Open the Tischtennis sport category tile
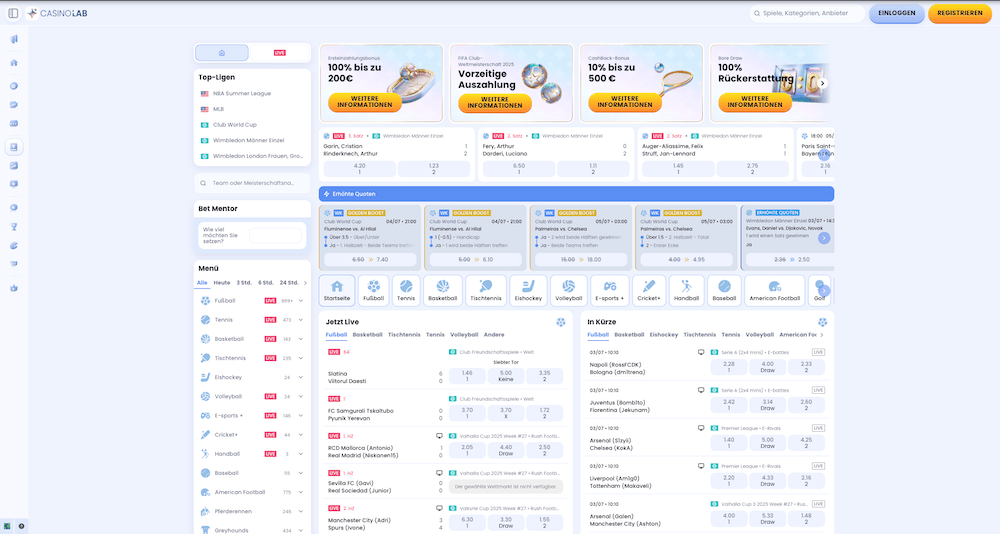 tap(485, 291)
